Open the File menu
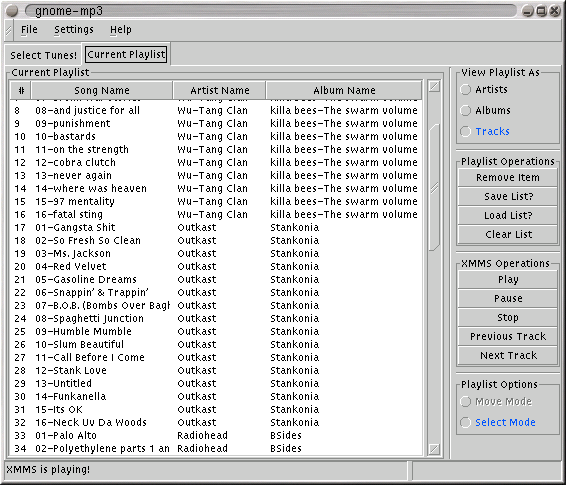This screenshot has height=485, width=566. (29, 30)
